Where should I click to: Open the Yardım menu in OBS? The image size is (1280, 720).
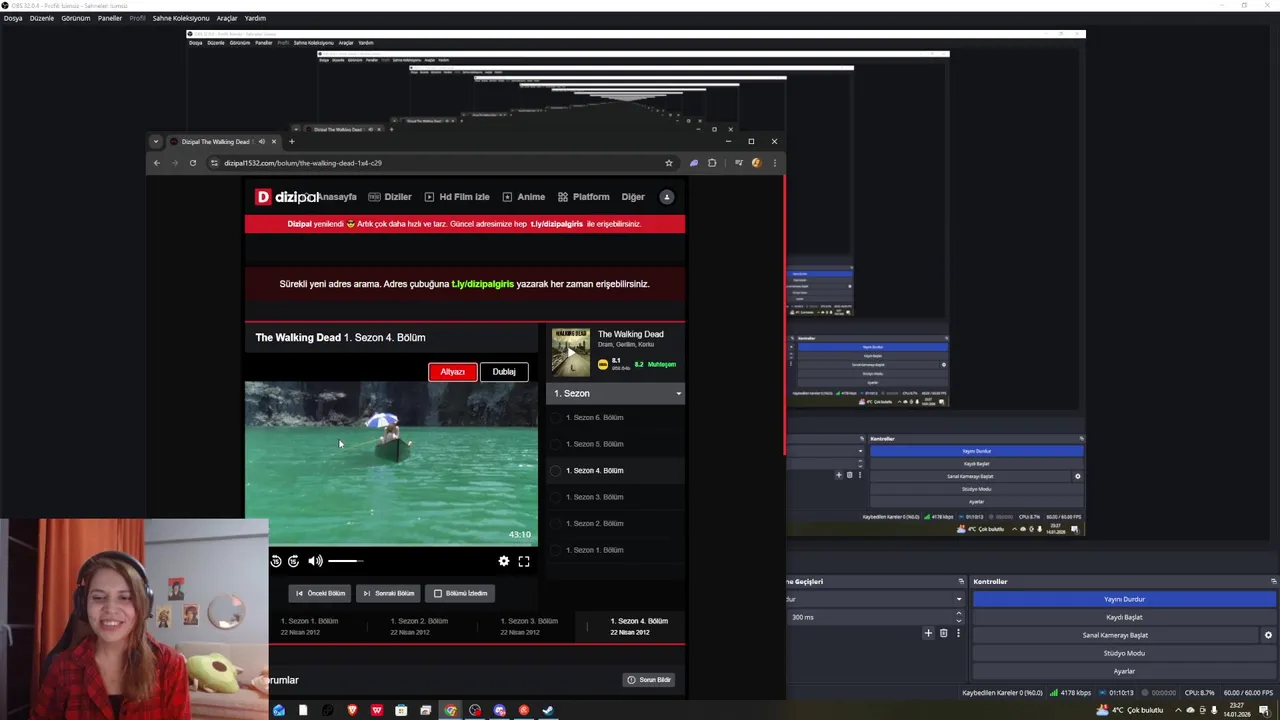[256, 18]
